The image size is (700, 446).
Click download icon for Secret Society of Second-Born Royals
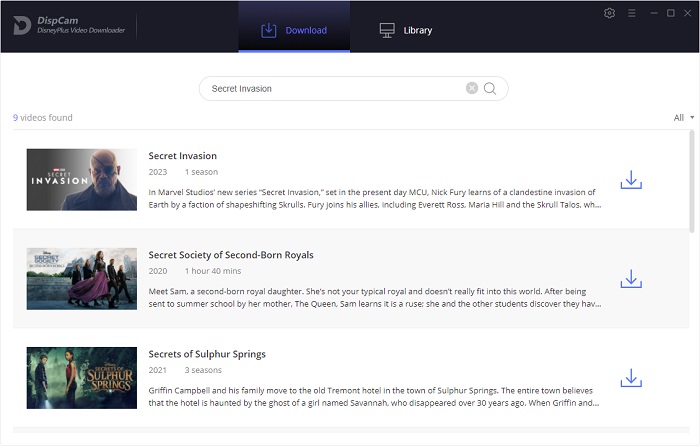(631, 278)
